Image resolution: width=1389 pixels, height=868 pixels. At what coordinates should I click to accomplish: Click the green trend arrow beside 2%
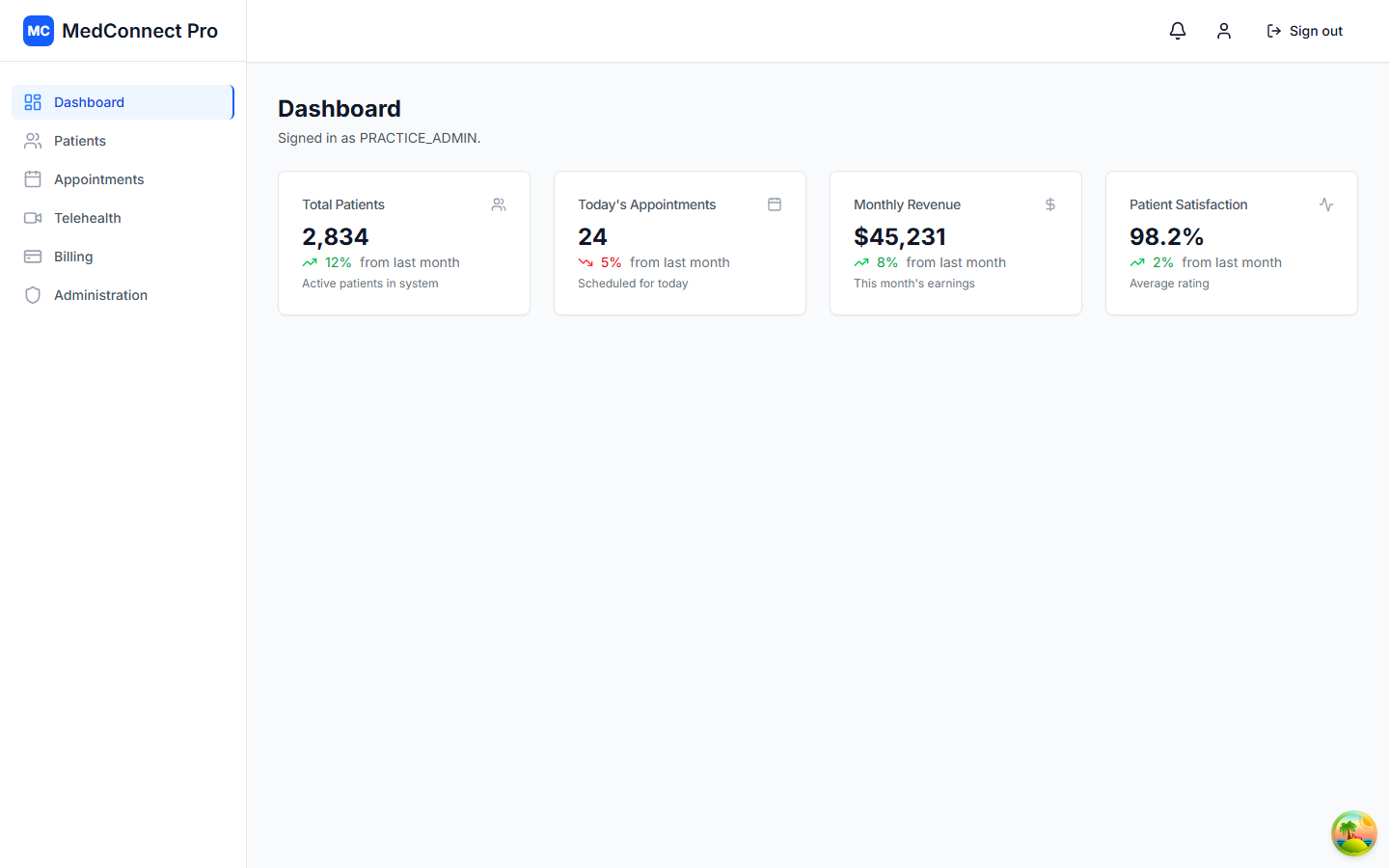pyautogui.click(x=1137, y=262)
